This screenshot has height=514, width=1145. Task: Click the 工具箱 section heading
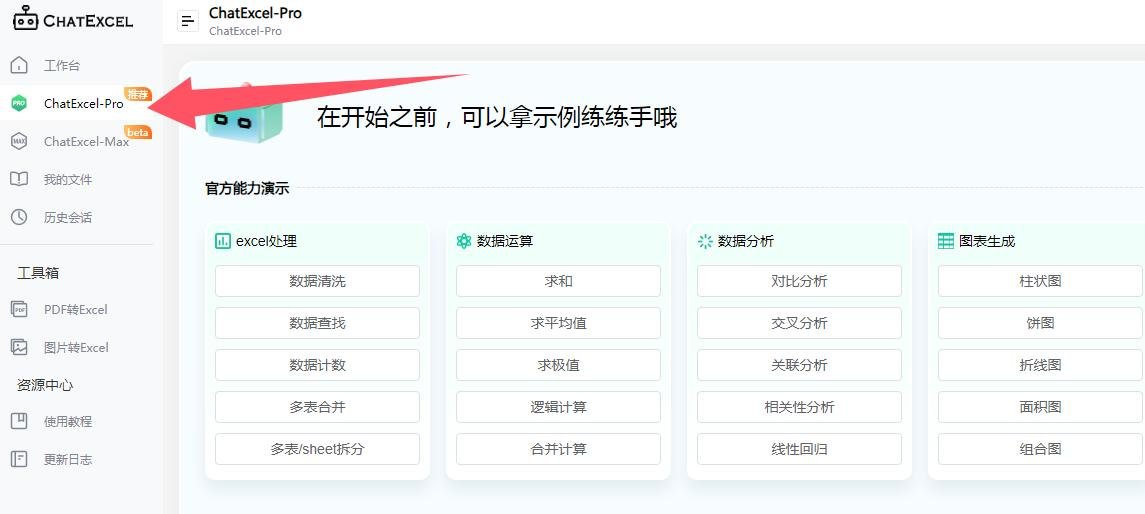38,273
